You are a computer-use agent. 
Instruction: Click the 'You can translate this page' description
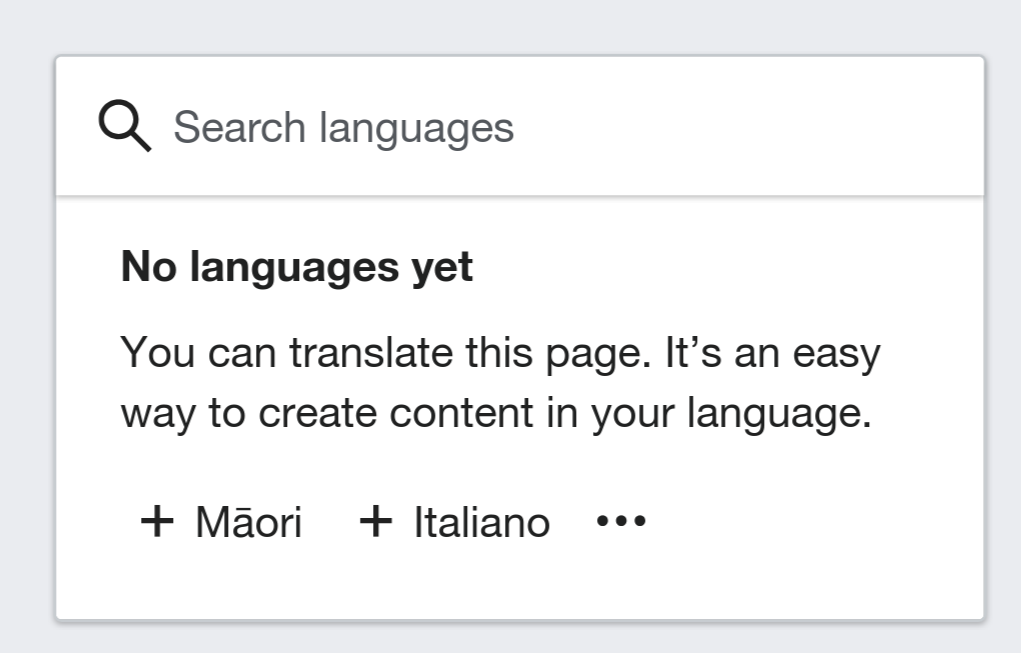[x=500, y=383]
